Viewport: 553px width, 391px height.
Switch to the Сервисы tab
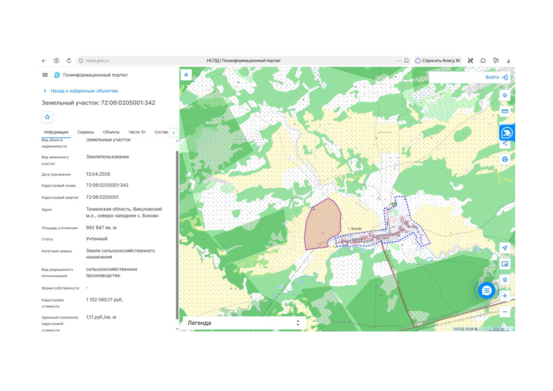click(86, 132)
